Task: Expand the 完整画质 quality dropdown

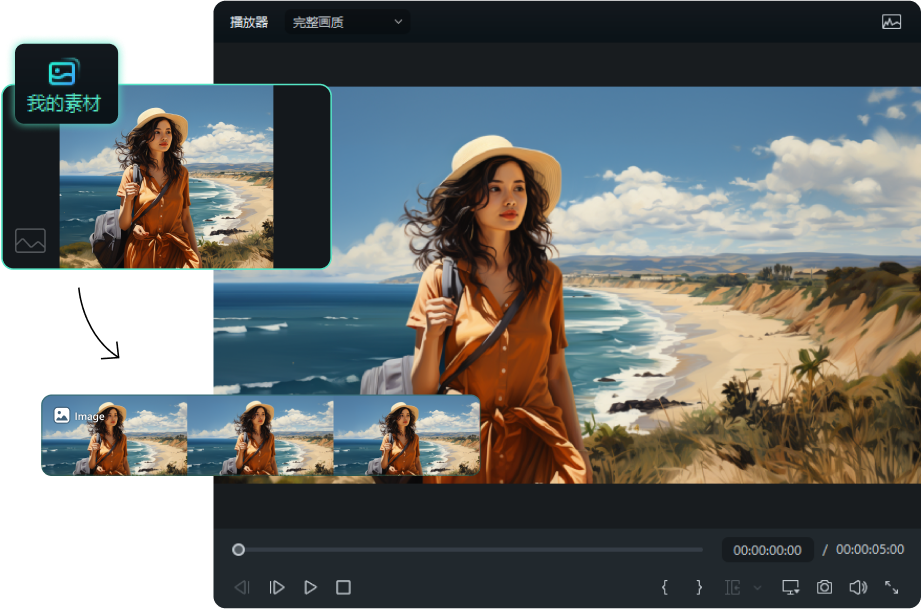Action: coord(347,22)
